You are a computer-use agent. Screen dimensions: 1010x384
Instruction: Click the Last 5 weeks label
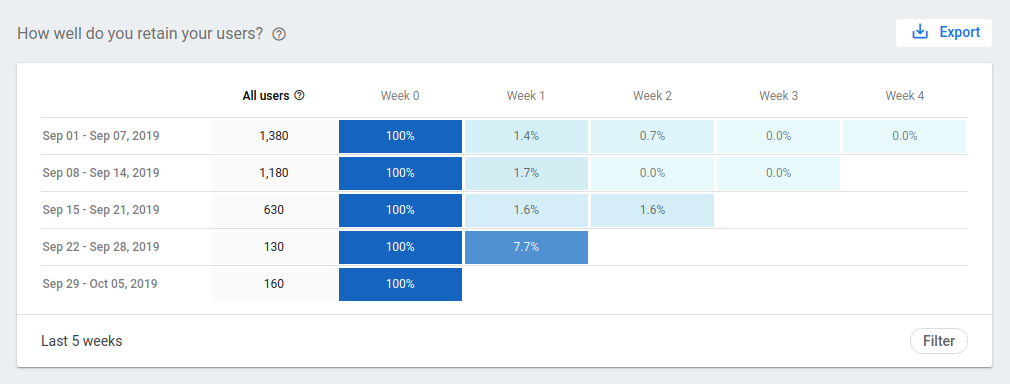(82, 341)
